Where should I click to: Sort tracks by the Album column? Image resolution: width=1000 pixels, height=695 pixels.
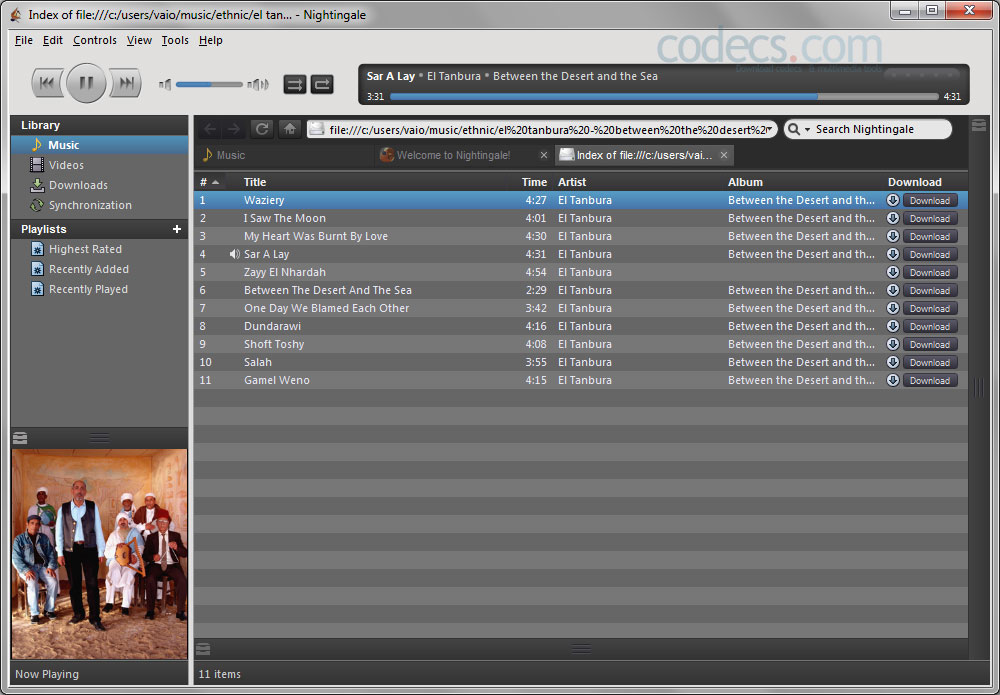745,182
